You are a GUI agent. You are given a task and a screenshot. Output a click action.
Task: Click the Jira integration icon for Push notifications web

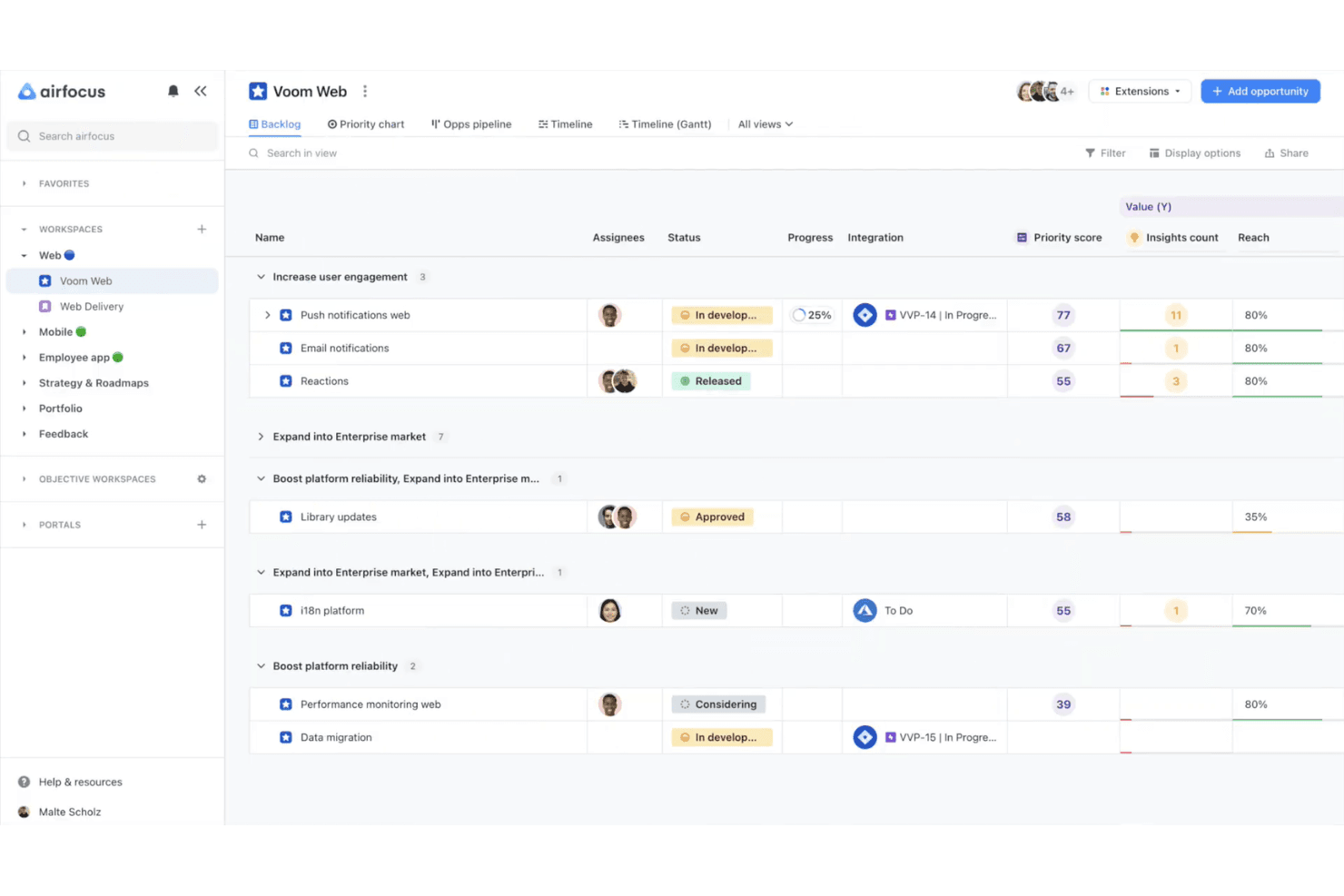(x=865, y=315)
